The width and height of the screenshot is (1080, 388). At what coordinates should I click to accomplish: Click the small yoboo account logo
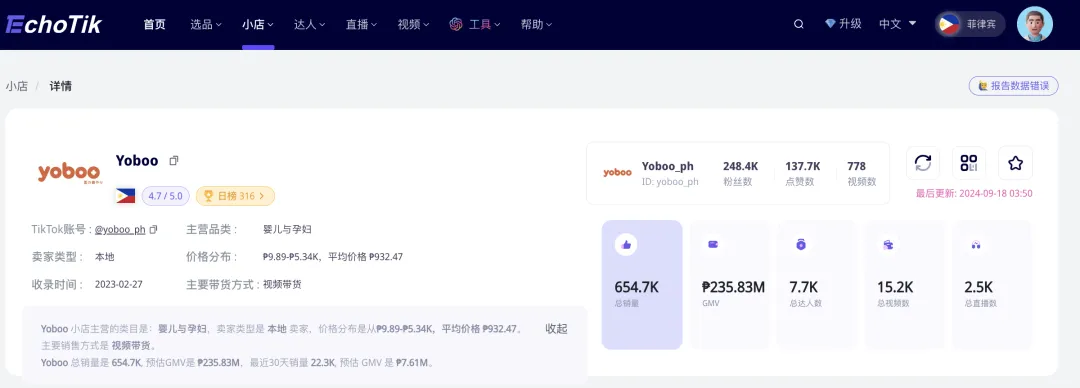coord(617,172)
